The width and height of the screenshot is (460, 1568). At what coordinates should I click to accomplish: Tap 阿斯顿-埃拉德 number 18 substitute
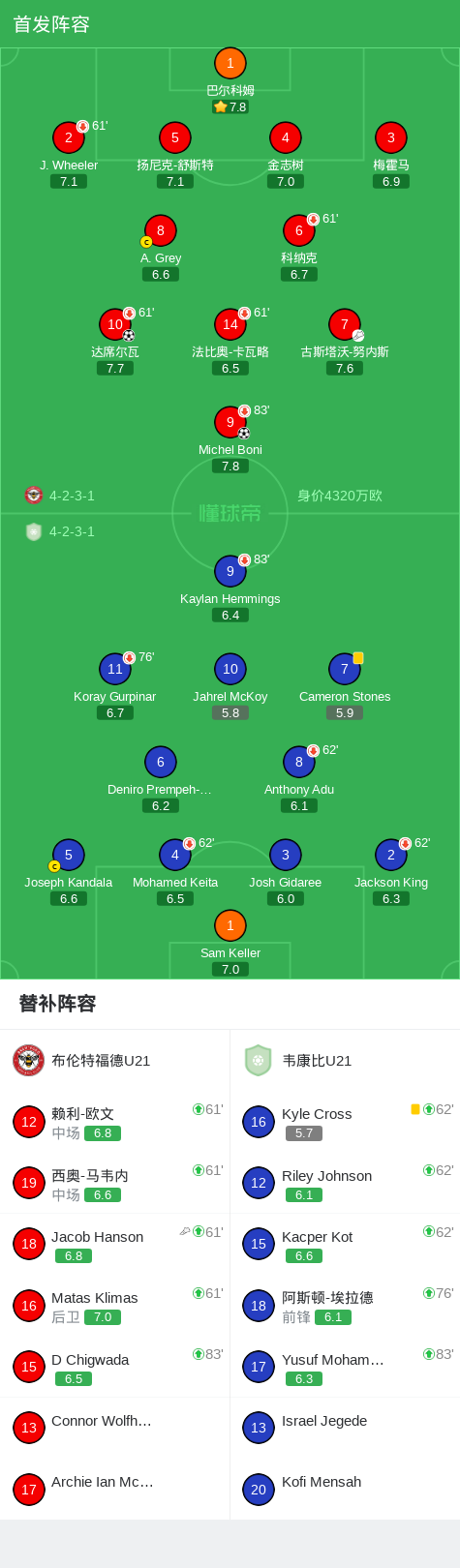[345, 1306]
